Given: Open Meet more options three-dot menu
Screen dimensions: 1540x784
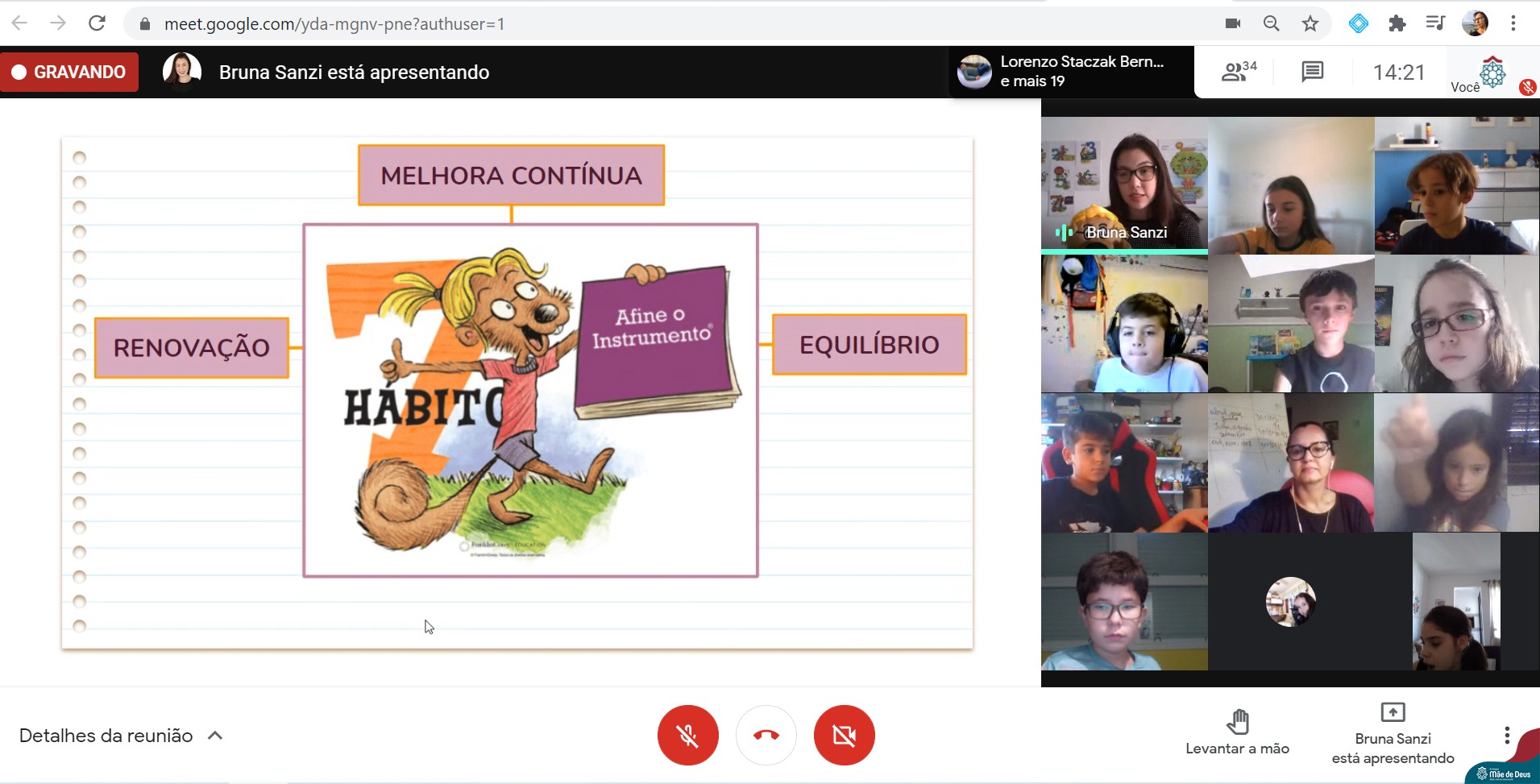Looking at the screenshot, I should pos(1506,735).
